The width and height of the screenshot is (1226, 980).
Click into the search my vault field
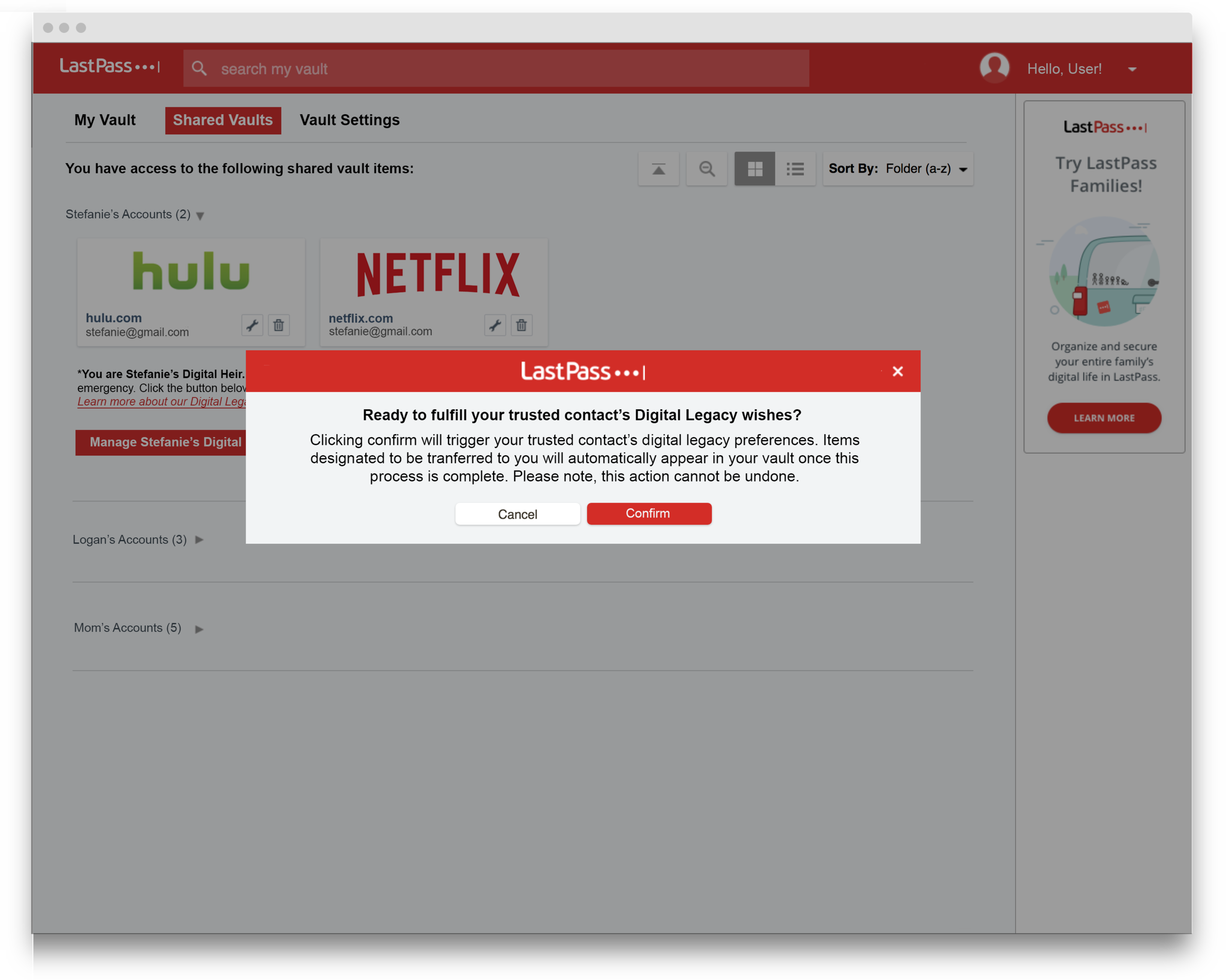coord(496,69)
